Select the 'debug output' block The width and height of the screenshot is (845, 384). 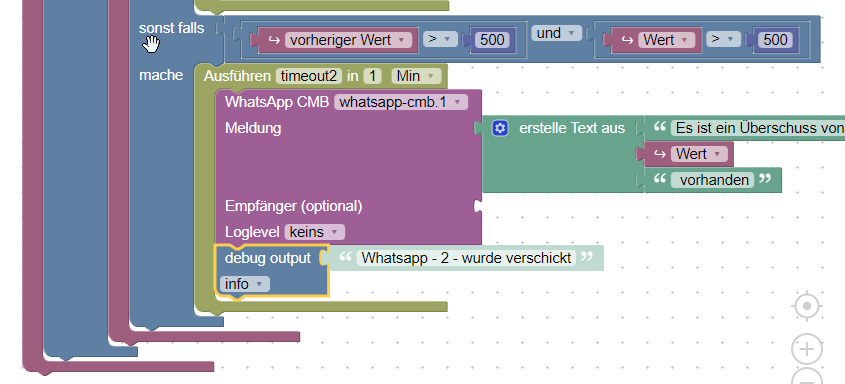(268, 259)
